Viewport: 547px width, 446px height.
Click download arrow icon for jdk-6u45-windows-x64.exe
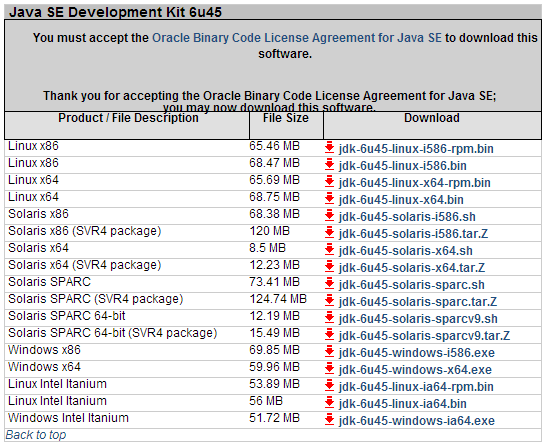[329, 369]
